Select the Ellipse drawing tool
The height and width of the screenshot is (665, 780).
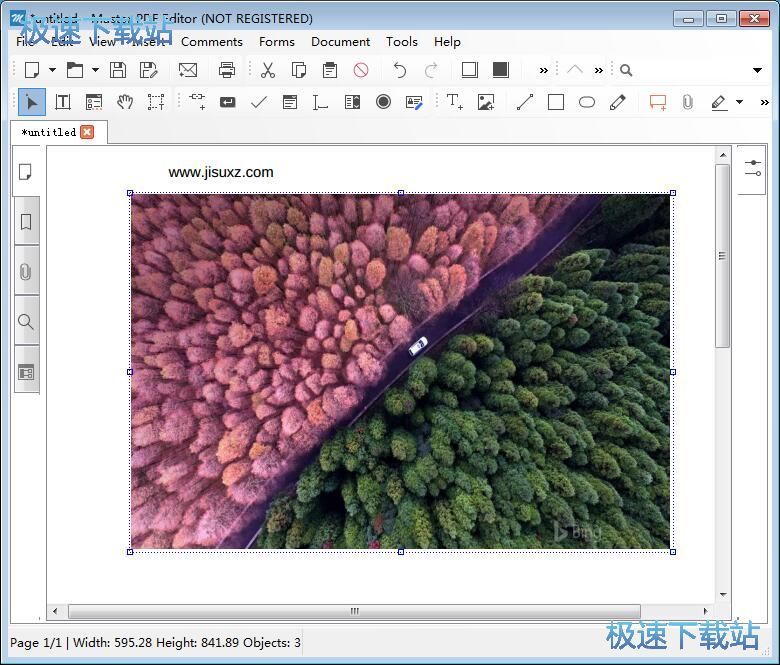[586, 102]
